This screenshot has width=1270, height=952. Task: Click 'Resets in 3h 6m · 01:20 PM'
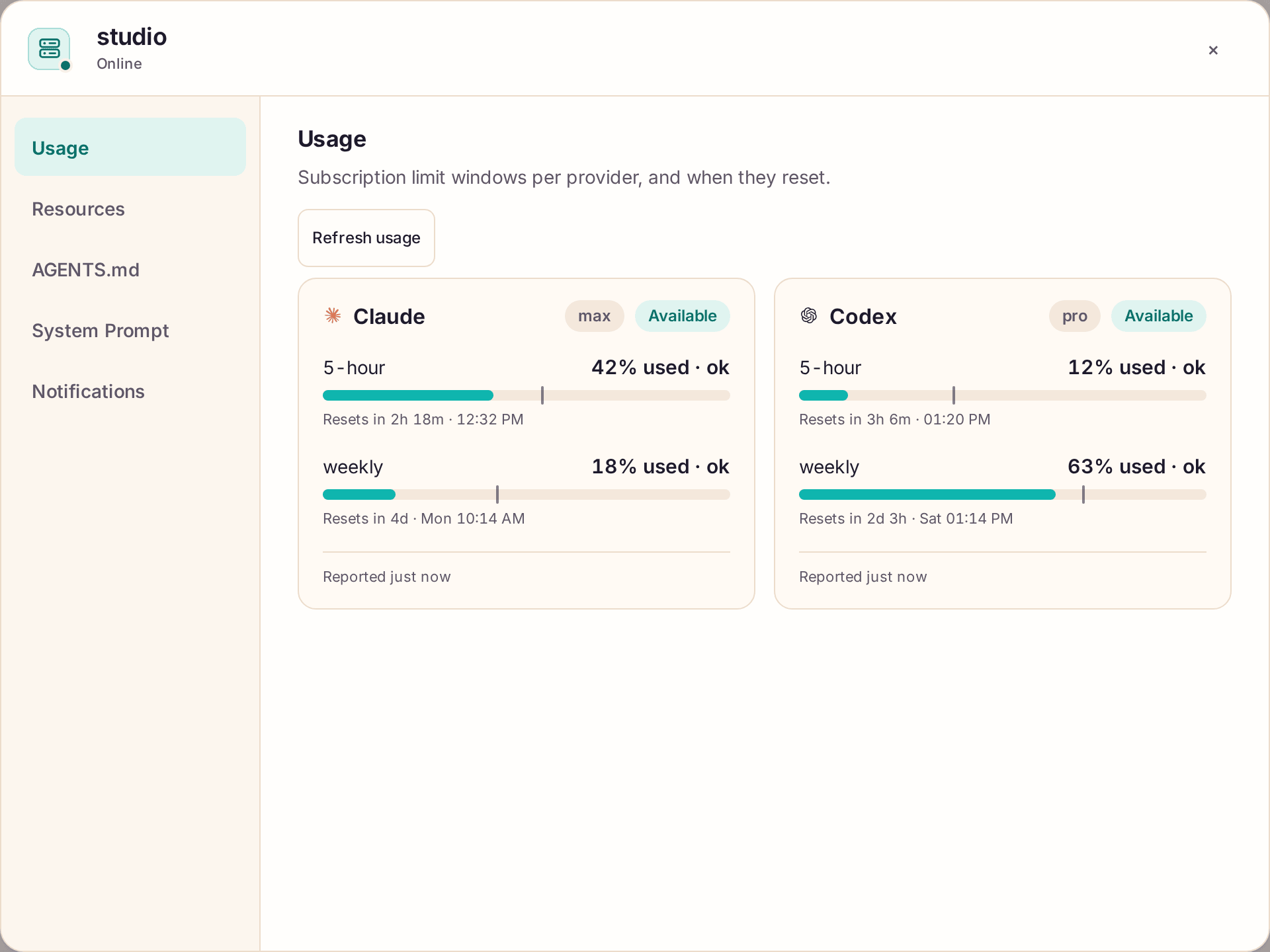coord(895,419)
